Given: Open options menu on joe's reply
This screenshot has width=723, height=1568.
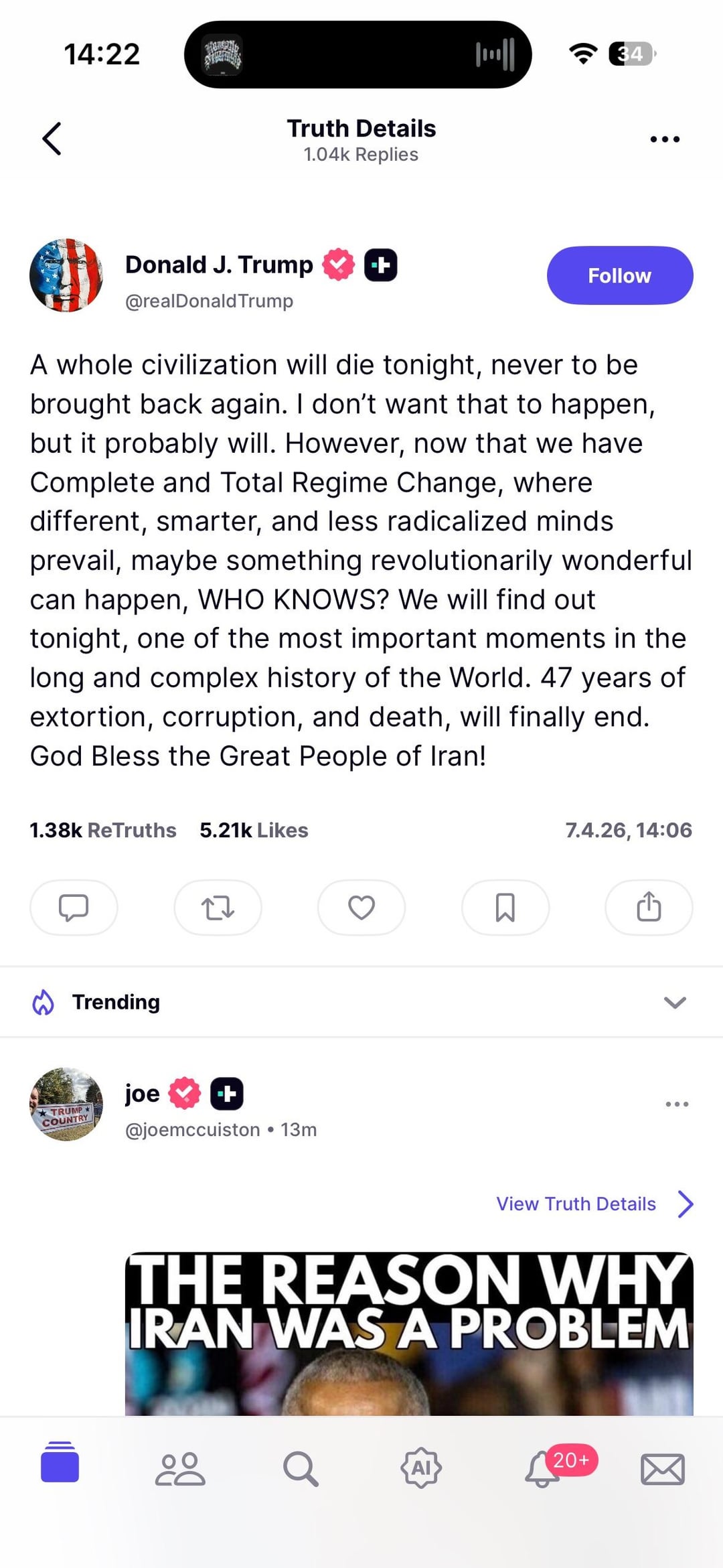Looking at the screenshot, I should click(x=677, y=1104).
